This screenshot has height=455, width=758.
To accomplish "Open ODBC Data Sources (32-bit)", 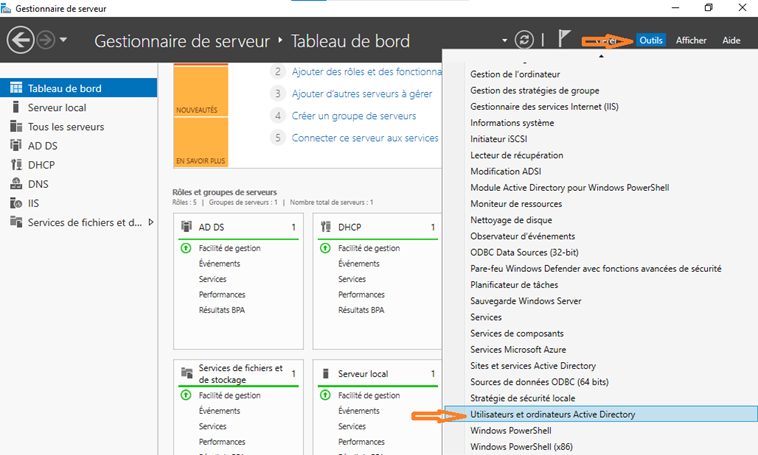I will 525,252.
